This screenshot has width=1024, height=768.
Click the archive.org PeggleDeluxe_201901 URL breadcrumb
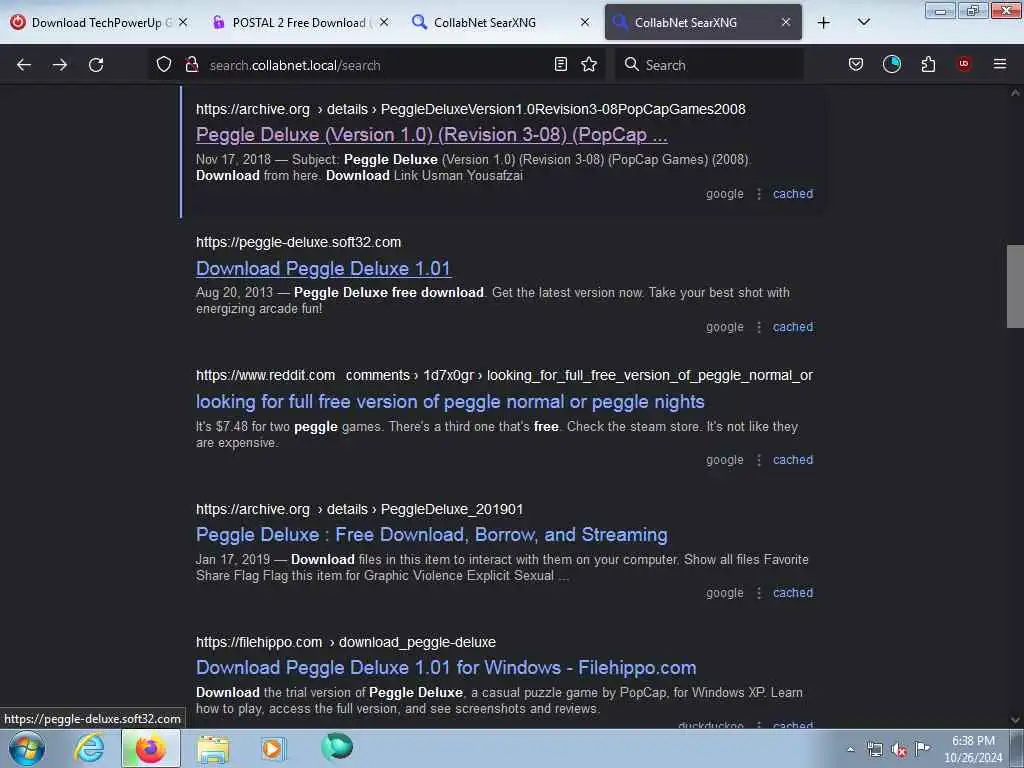tap(359, 509)
